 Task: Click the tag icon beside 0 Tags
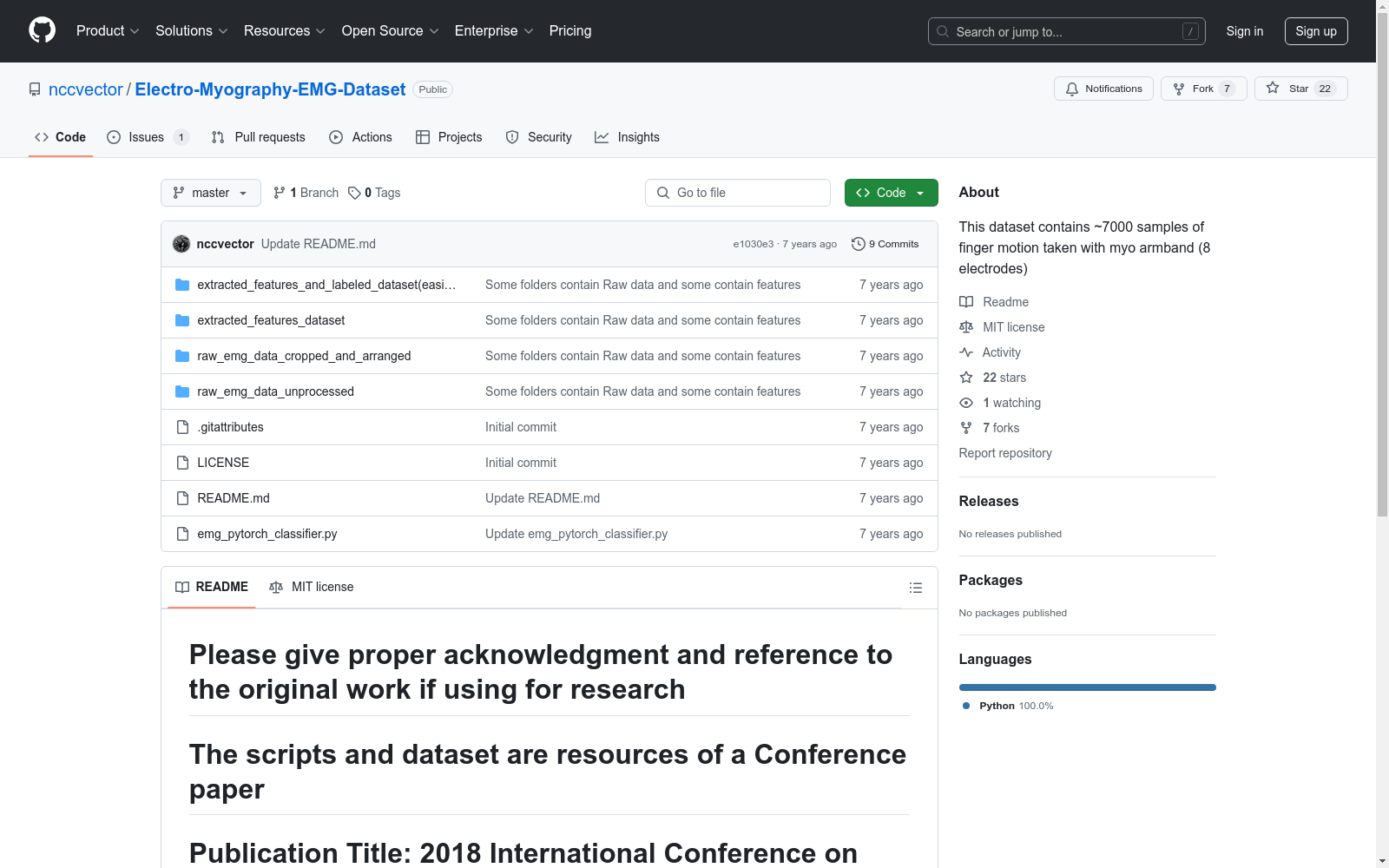tap(354, 193)
